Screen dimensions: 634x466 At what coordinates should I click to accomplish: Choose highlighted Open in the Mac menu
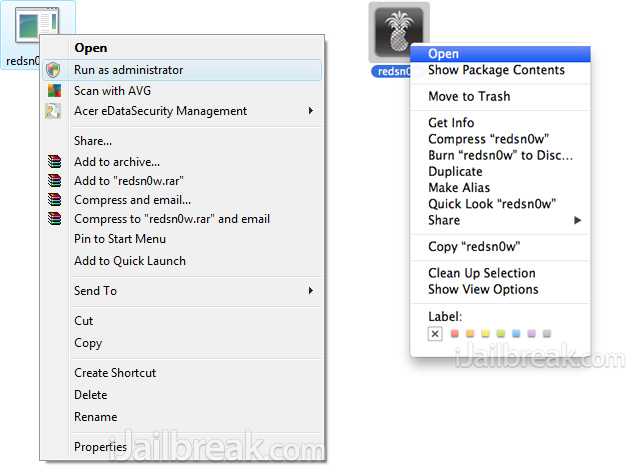tap(500, 54)
